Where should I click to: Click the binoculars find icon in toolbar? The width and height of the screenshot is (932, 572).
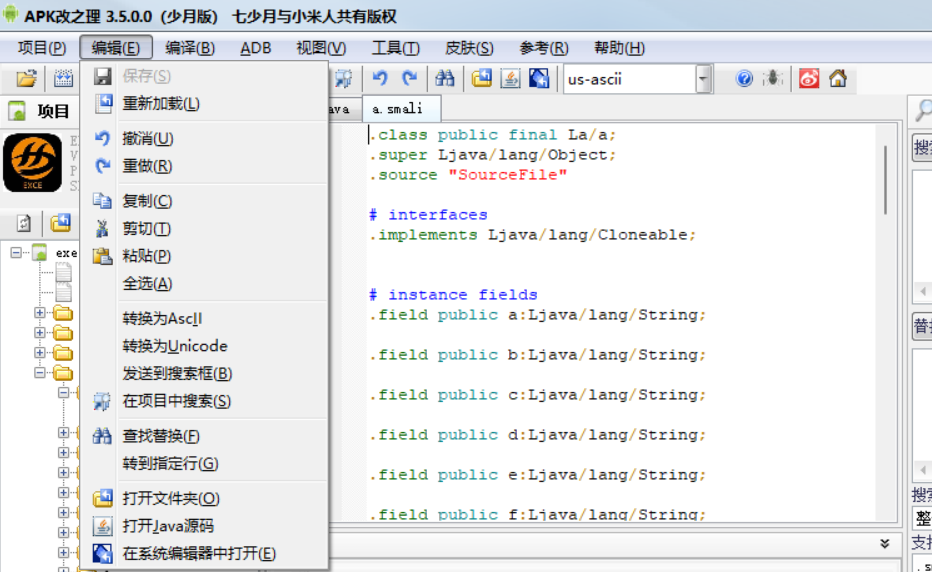tap(445, 78)
